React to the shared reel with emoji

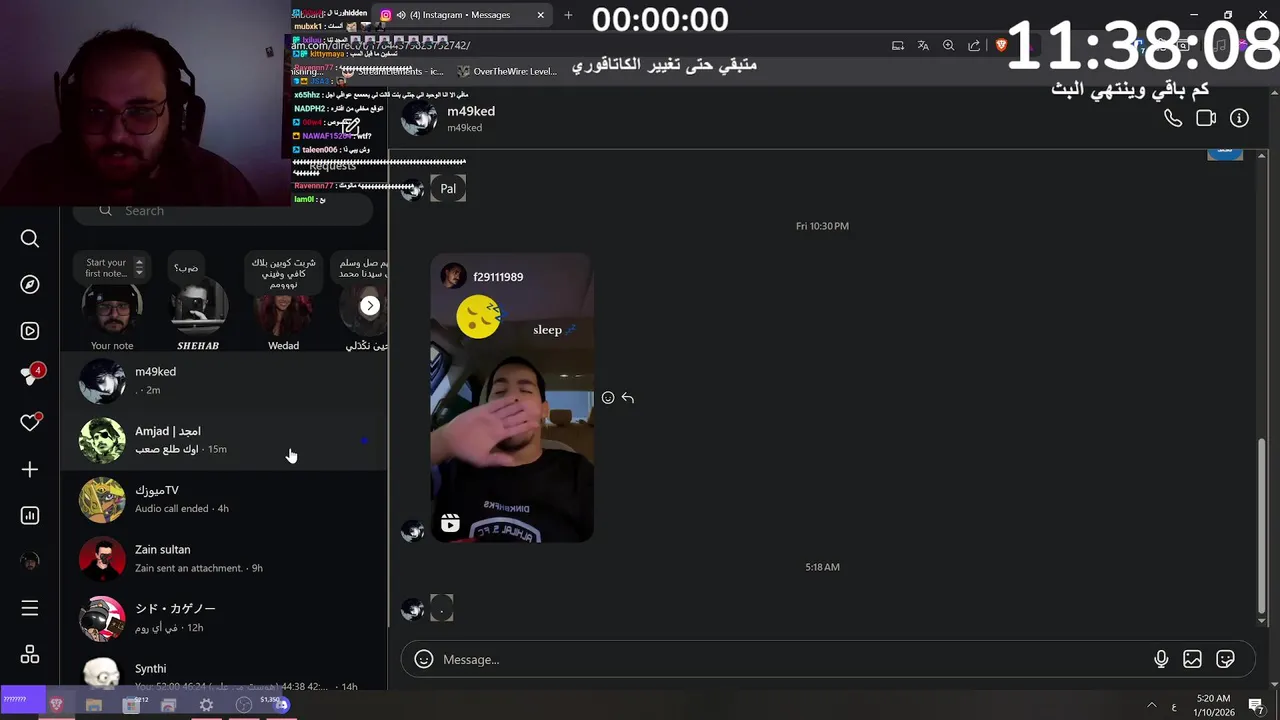(608, 398)
